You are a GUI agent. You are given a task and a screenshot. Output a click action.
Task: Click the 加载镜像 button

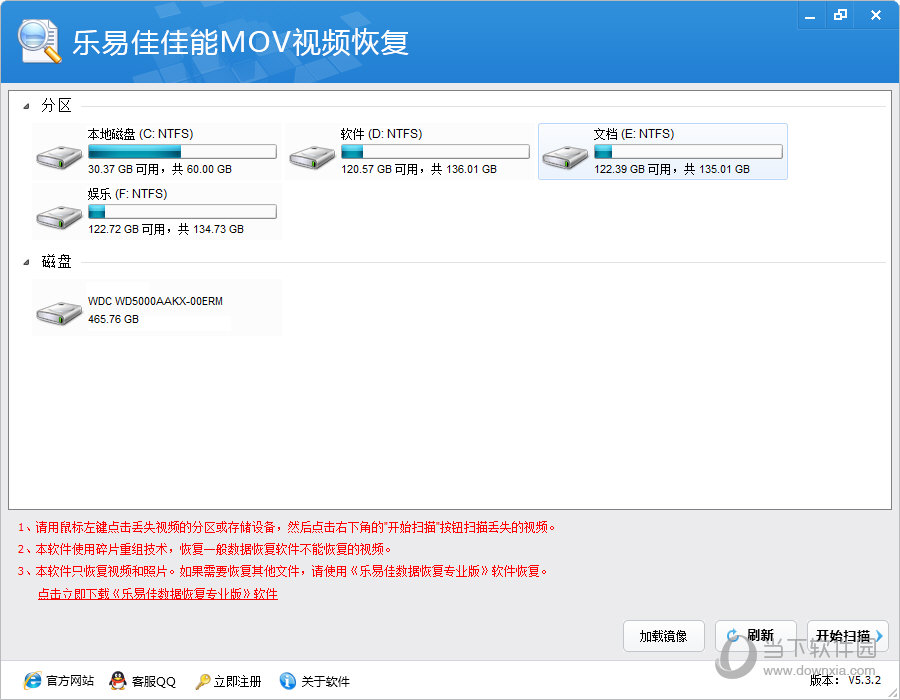coord(664,636)
